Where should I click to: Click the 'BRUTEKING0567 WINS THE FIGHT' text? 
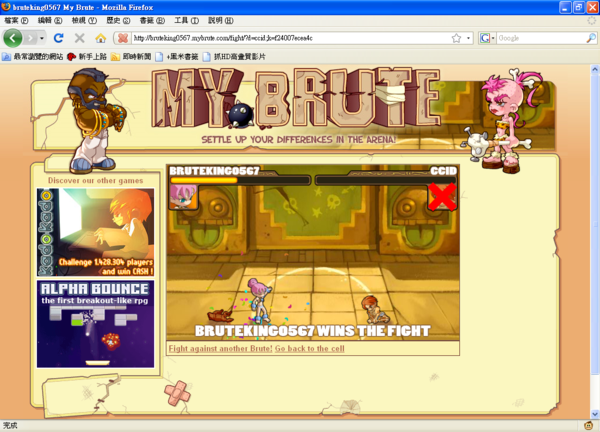(x=313, y=331)
